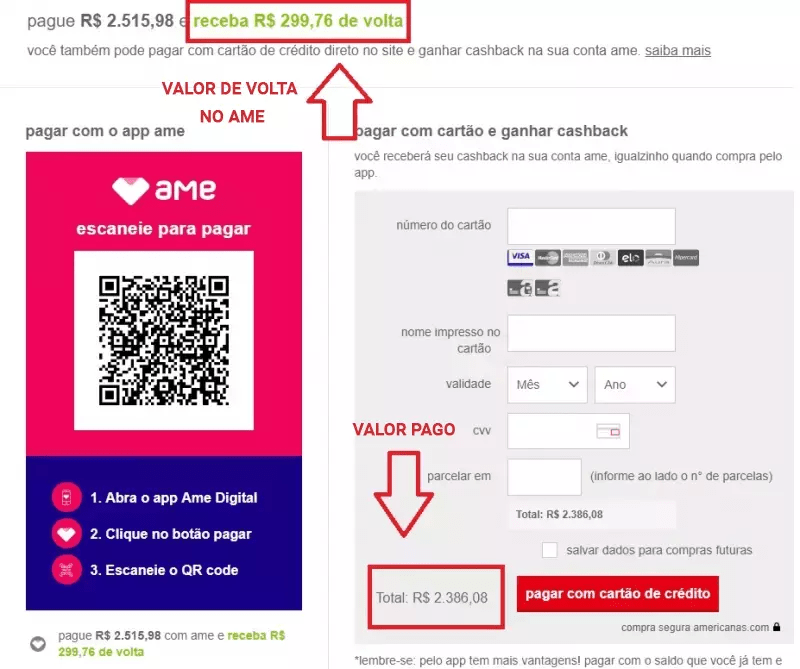Click the pagar com cartão de crédito button
Viewport: 800px width, 669px height.
pyautogui.click(x=617, y=594)
